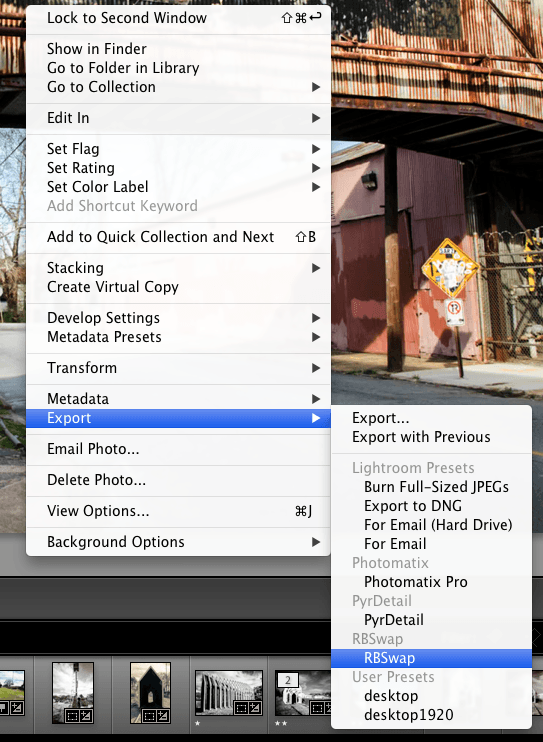Choose the Export to DNG preset

point(431,506)
